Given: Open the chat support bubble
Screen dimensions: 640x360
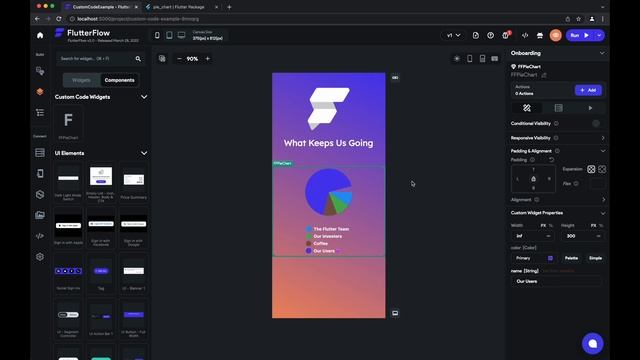Looking at the screenshot, I should (x=593, y=344).
